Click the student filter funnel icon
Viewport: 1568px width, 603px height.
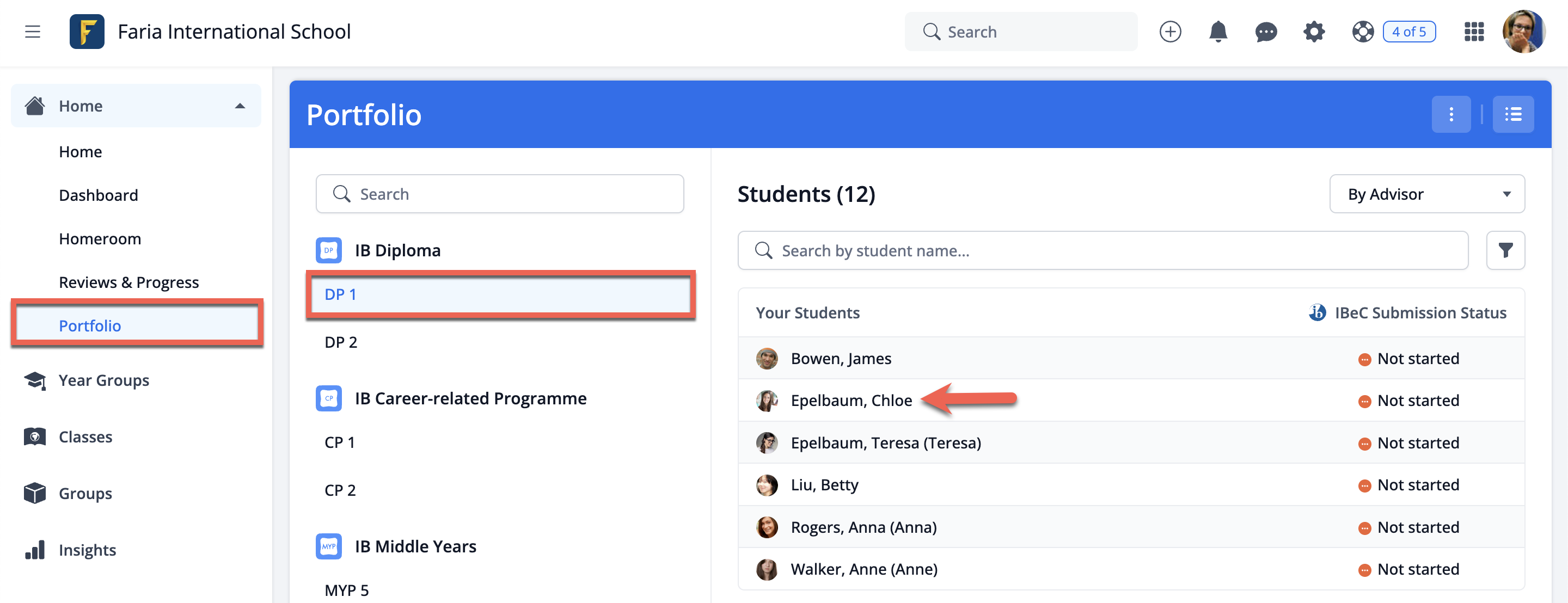pos(1505,250)
